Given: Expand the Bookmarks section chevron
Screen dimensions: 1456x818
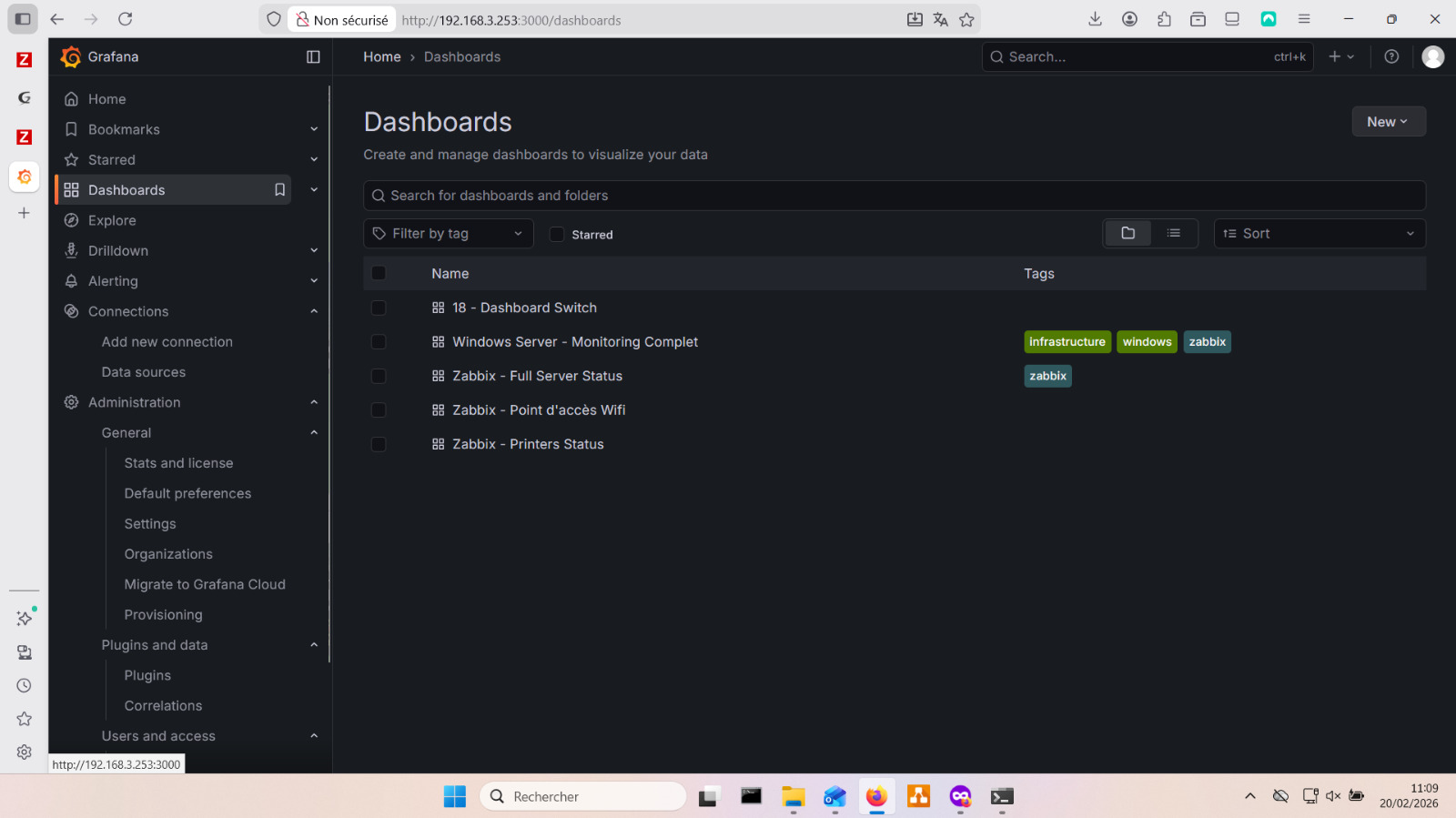Looking at the screenshot, I should (314, 129).
